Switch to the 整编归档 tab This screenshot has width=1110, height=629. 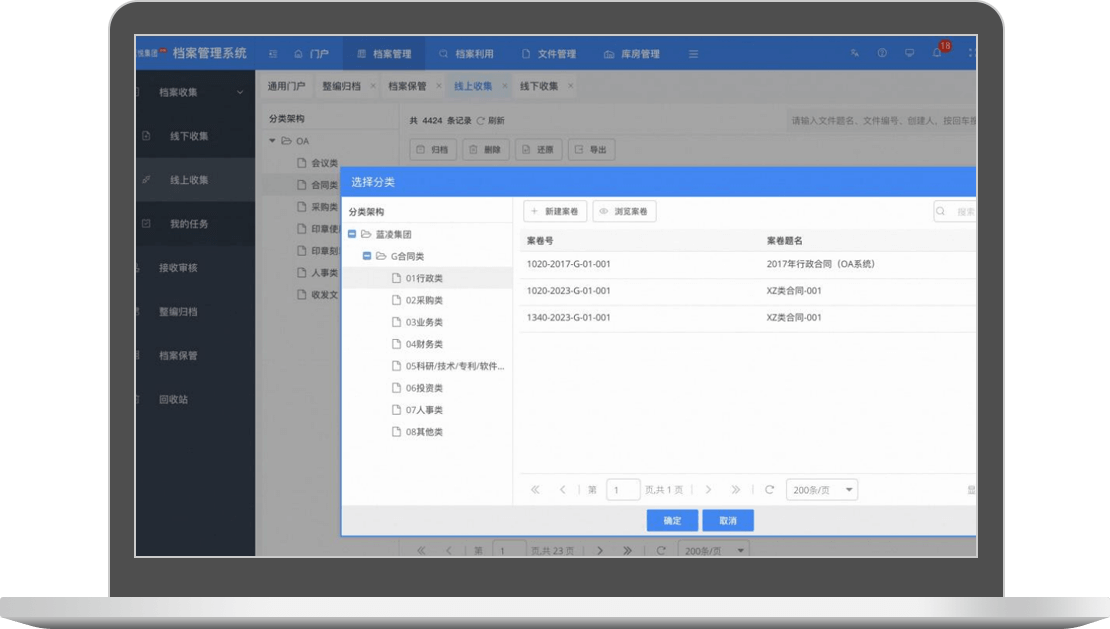pos(341,86)
